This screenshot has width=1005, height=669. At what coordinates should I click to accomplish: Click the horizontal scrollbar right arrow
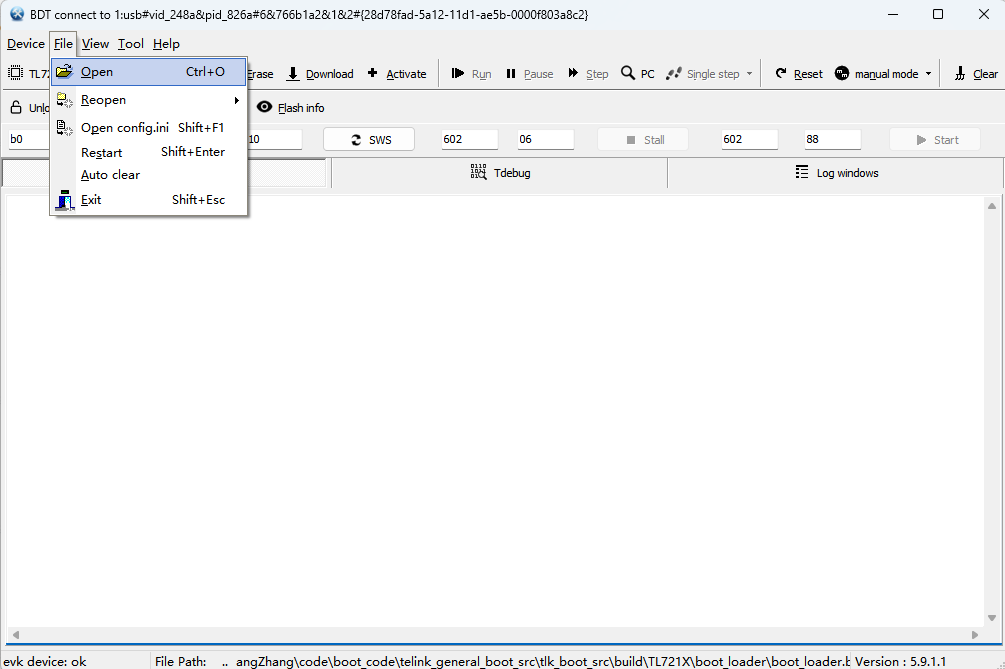(x=975, y=635)
